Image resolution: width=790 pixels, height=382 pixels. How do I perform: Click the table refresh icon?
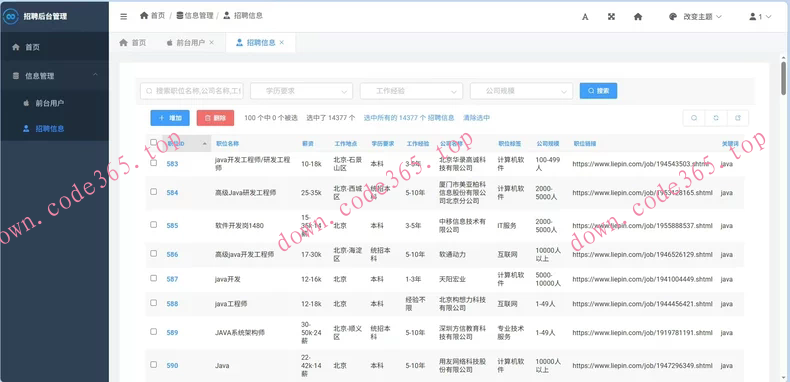pyautogui.click(x=716, y=118)
